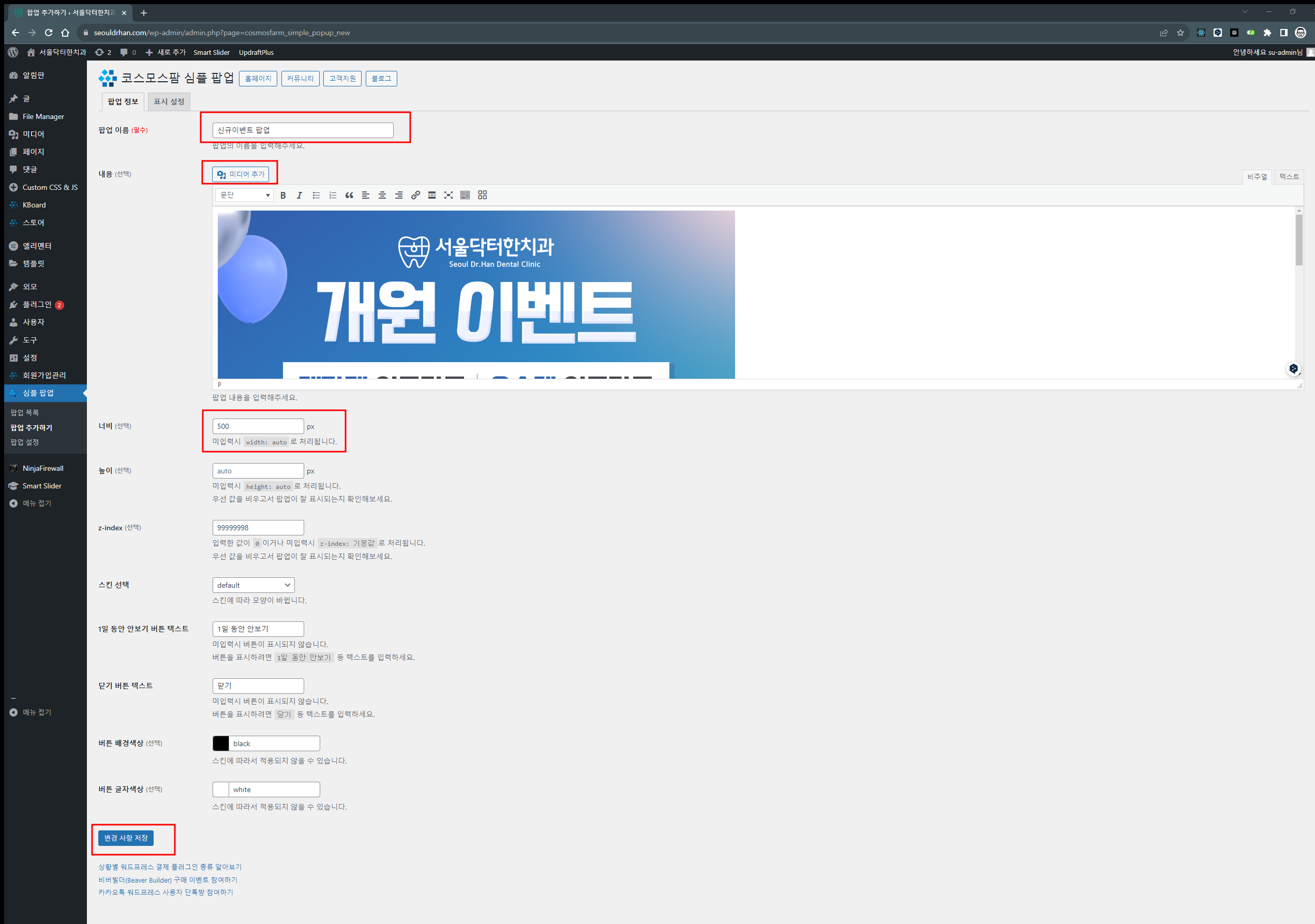1315x924 pixels.
Task: Switch to the 표시 설정 tab
Action: point(169,101)
